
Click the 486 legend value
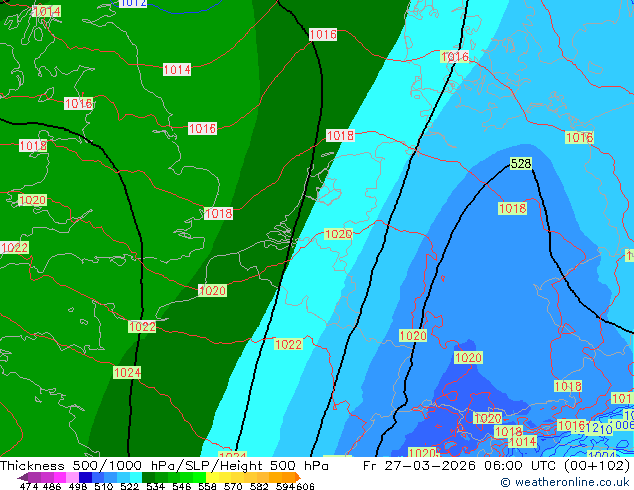[x=52, y=486]
